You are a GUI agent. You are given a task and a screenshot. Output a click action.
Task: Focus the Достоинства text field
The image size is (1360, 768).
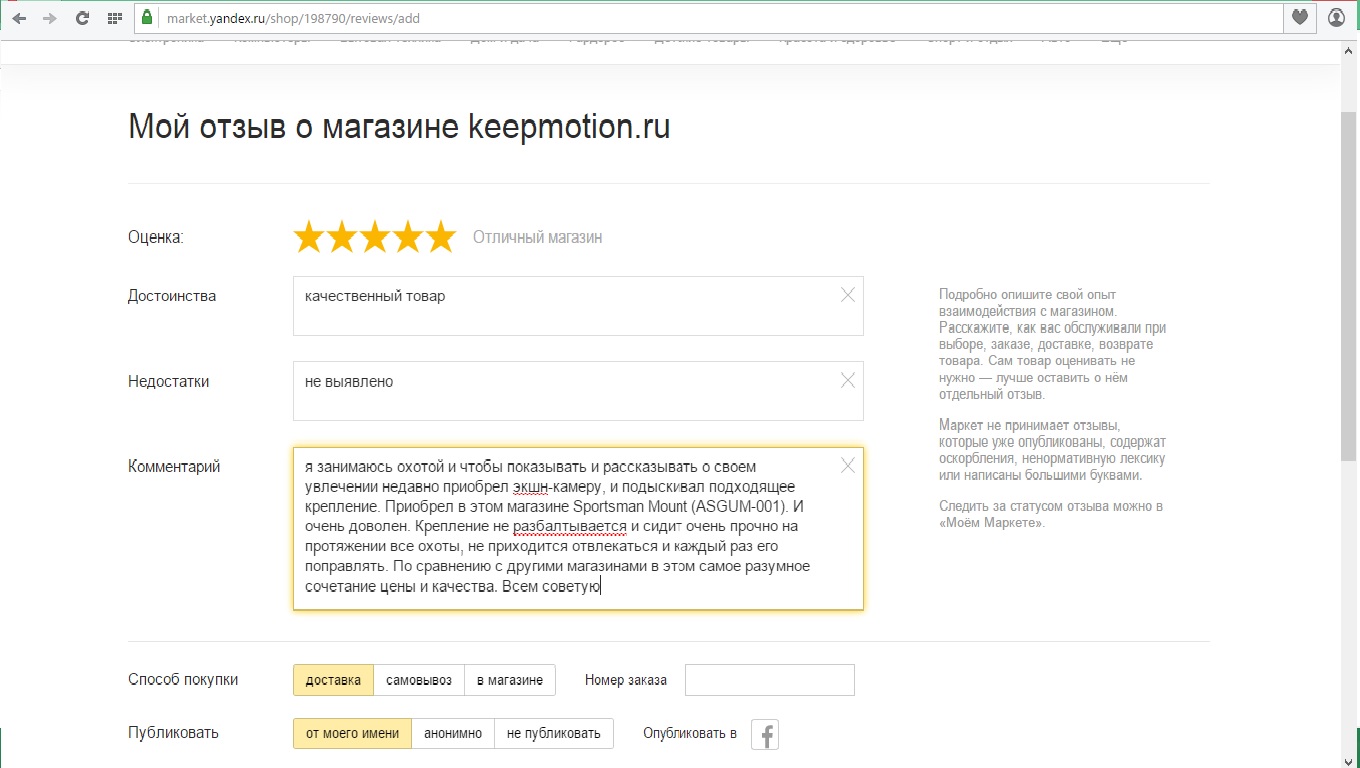point(578,306)
